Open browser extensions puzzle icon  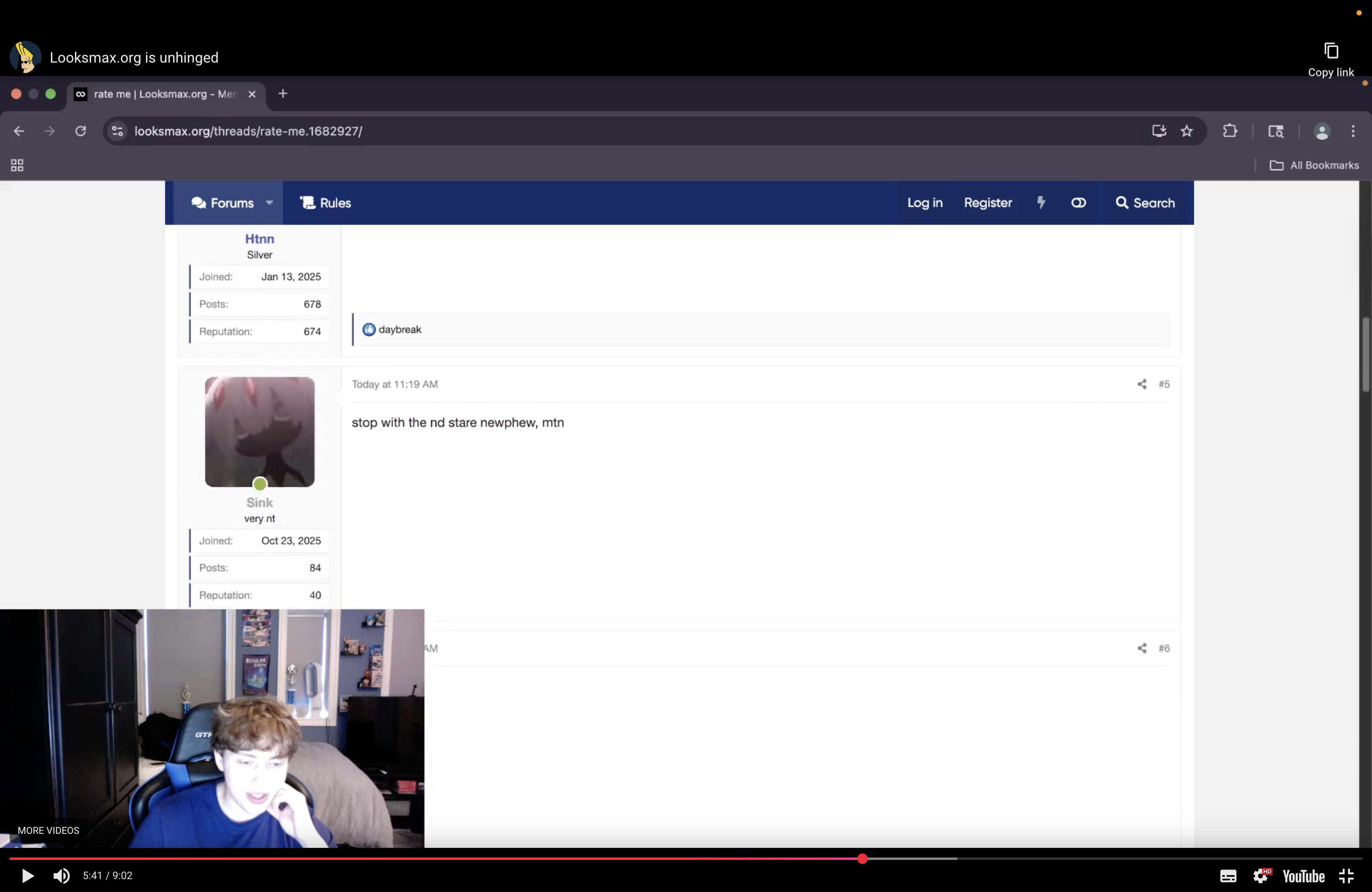pos(1230,132)
